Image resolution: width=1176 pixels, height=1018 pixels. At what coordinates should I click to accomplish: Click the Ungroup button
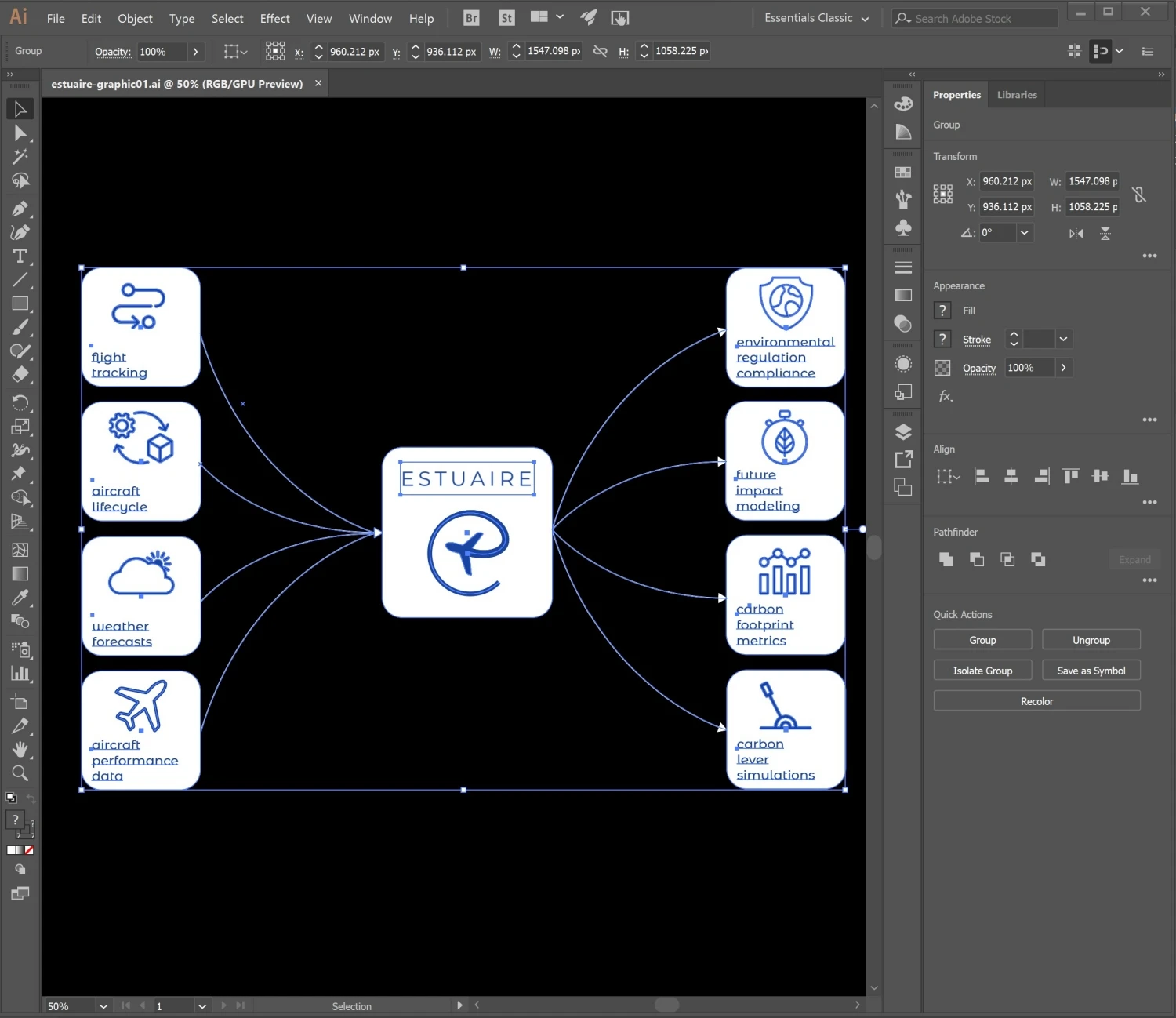click(1091, 640)
